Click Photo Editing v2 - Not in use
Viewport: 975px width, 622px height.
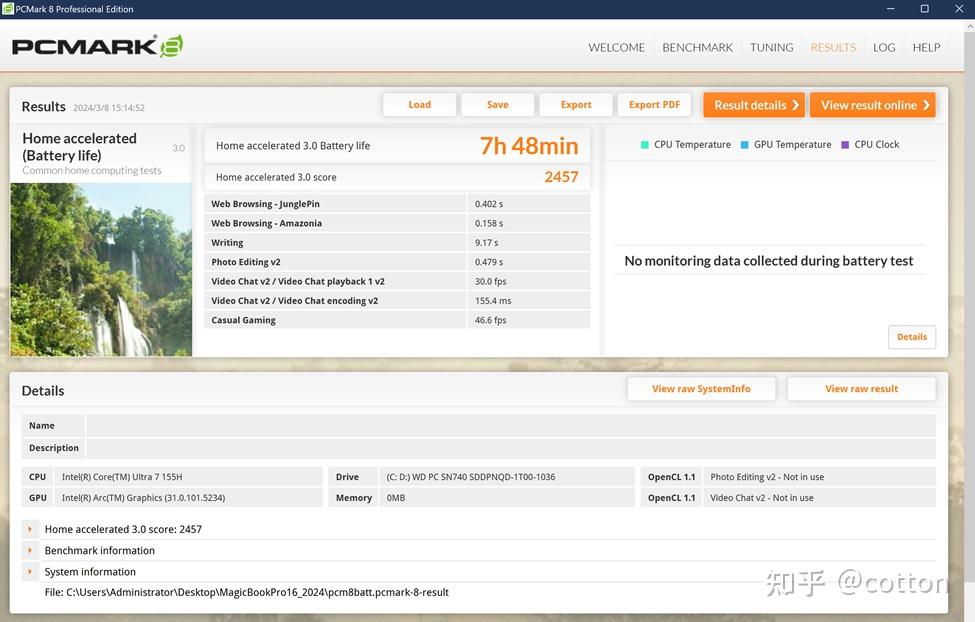pyautogui.click(x=767, y=477)
